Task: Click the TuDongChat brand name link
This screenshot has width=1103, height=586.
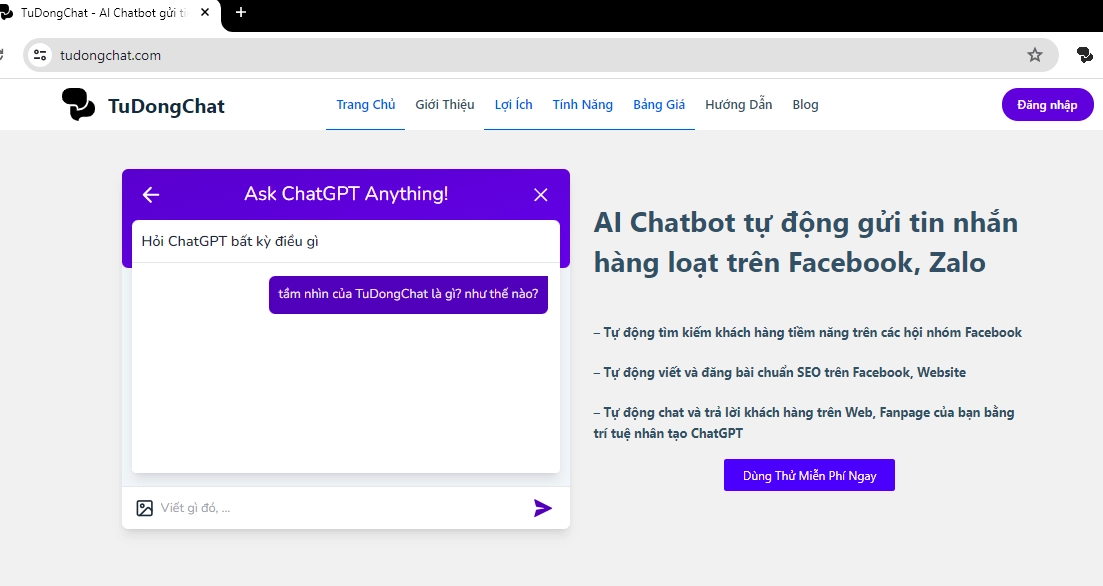Action: (x=166, y=106)
